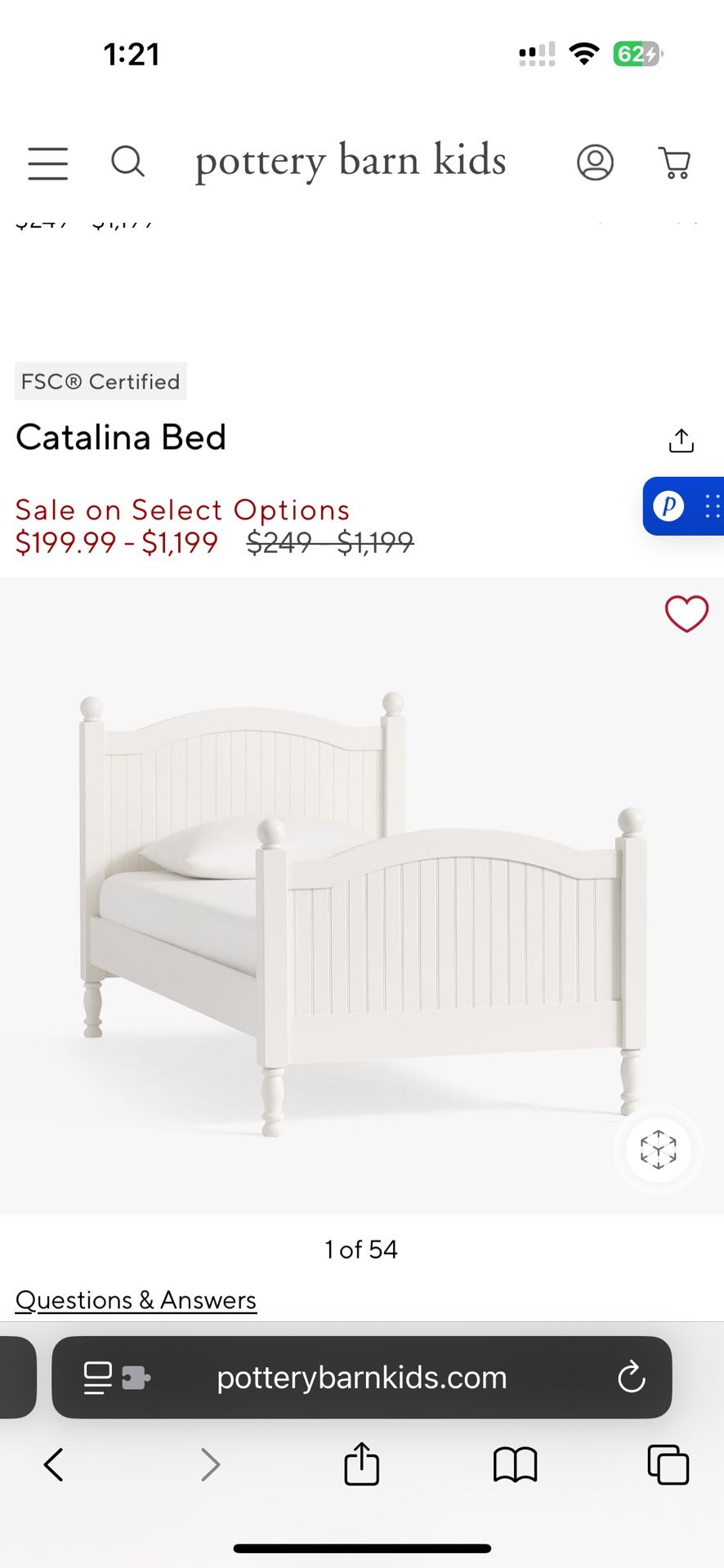The width and height of the screenshot is (724, 1568).
Task: Open Safari bookmarks
Action: point(515,1465)
